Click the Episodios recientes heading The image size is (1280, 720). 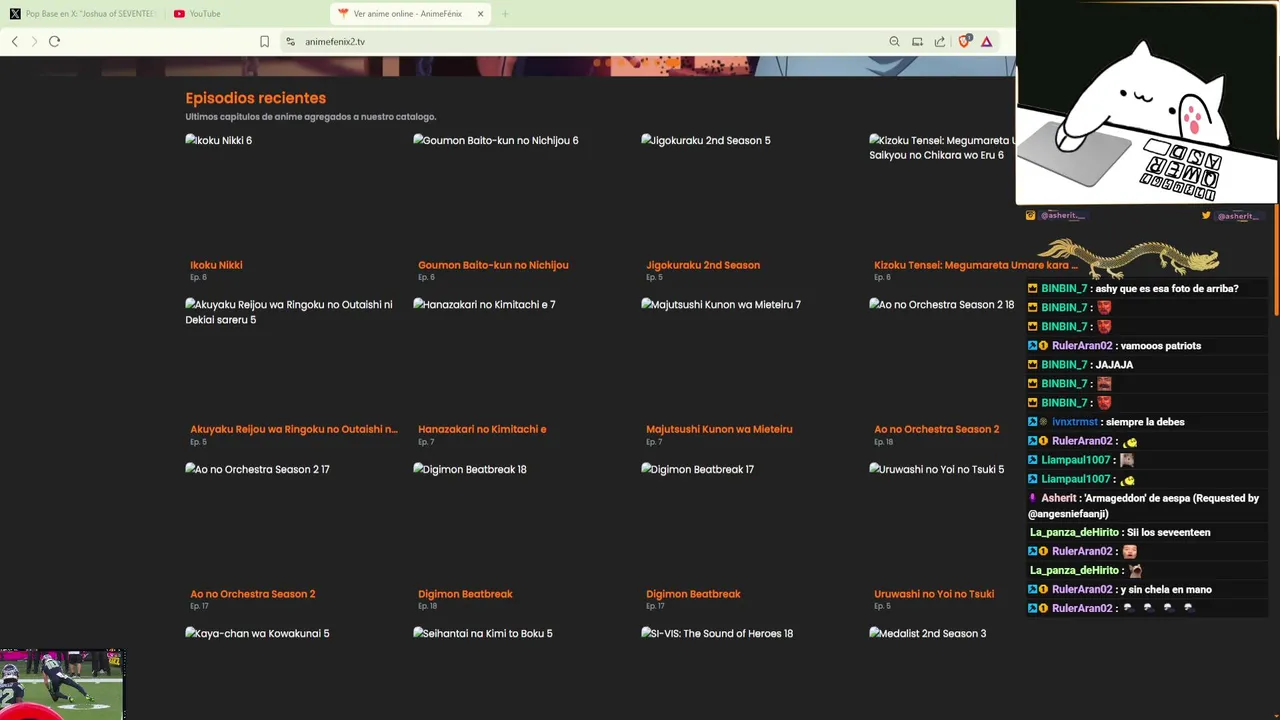255,98
